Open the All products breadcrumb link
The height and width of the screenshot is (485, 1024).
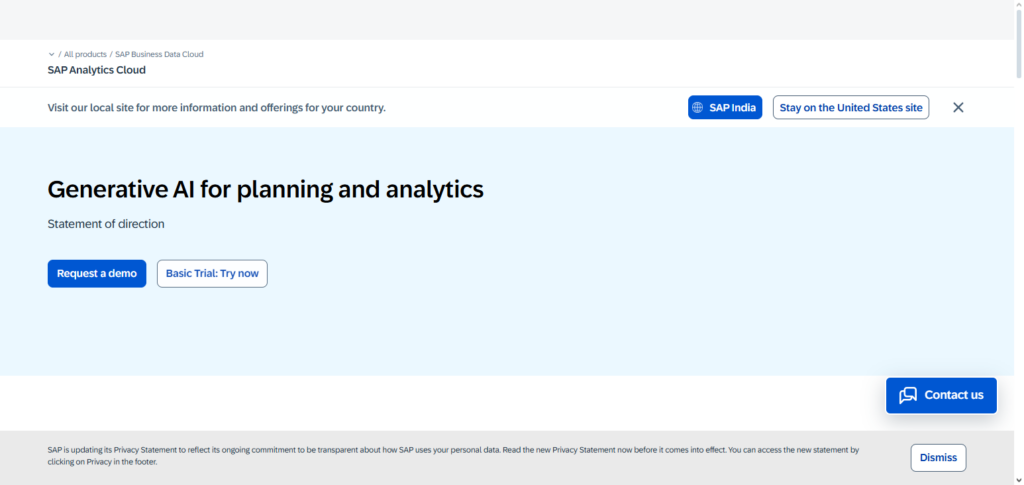point(85,54)
